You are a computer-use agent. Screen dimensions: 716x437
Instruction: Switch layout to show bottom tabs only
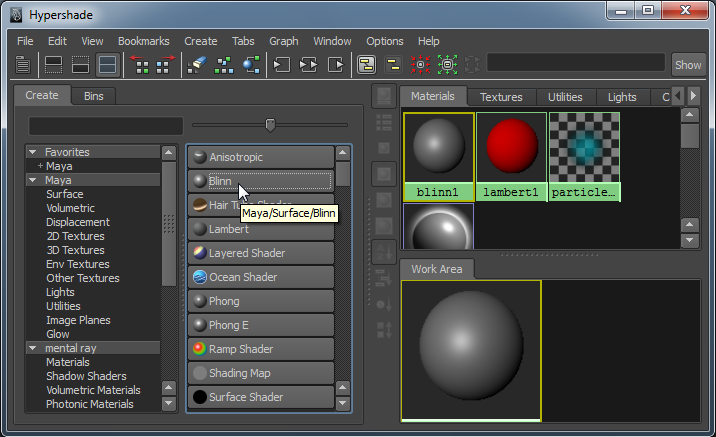(x=81, y=65)
